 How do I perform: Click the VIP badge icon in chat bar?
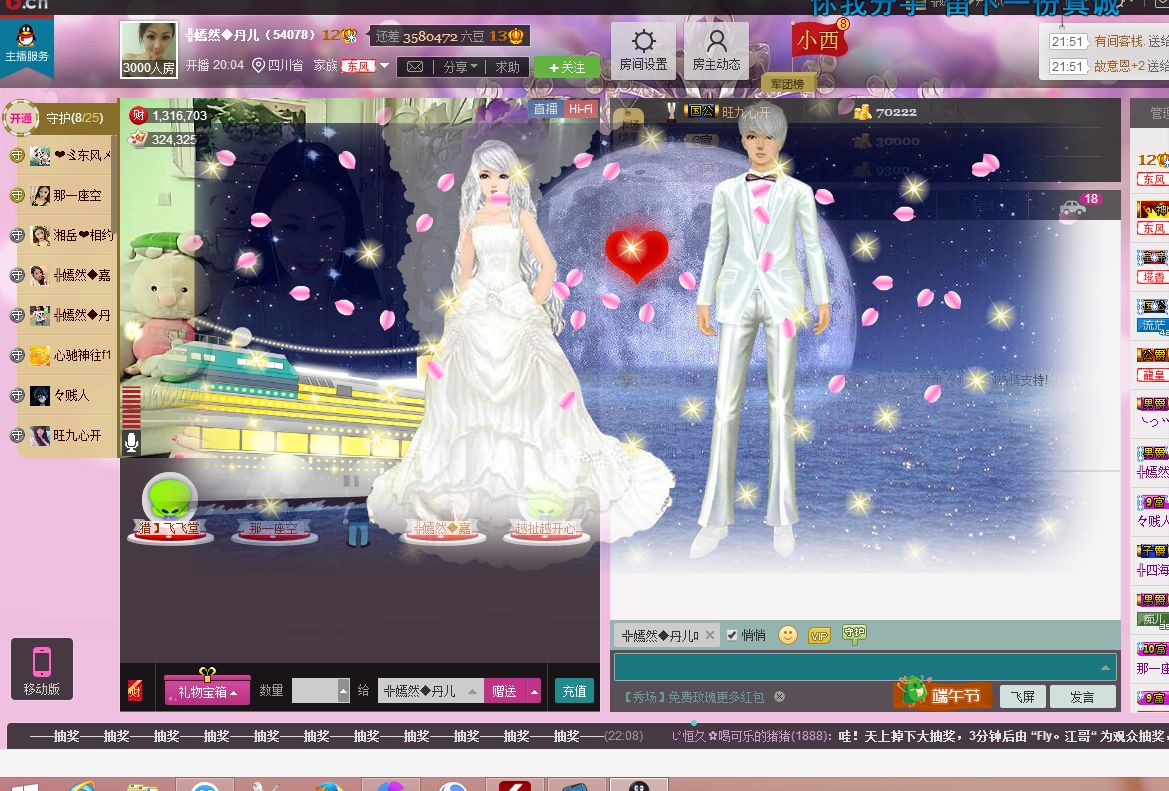click(x=819, y=636)
